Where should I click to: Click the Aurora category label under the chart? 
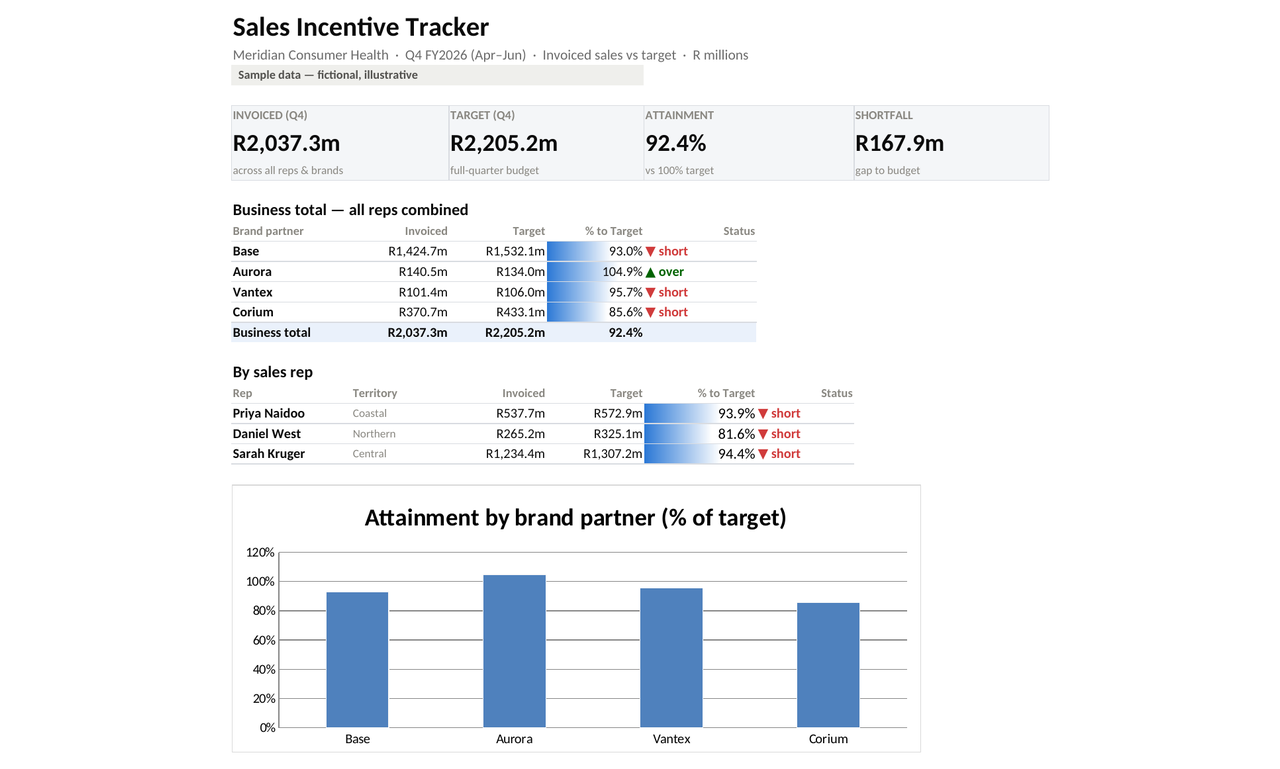click(514, 739)
